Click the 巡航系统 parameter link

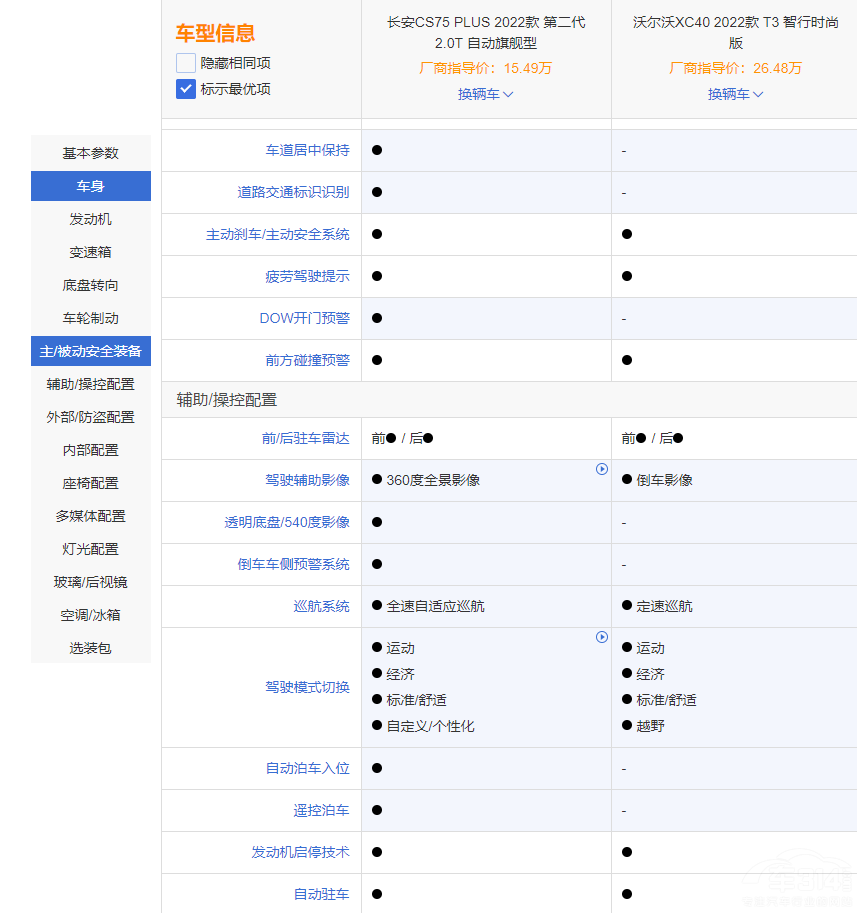tap(322, 606)
